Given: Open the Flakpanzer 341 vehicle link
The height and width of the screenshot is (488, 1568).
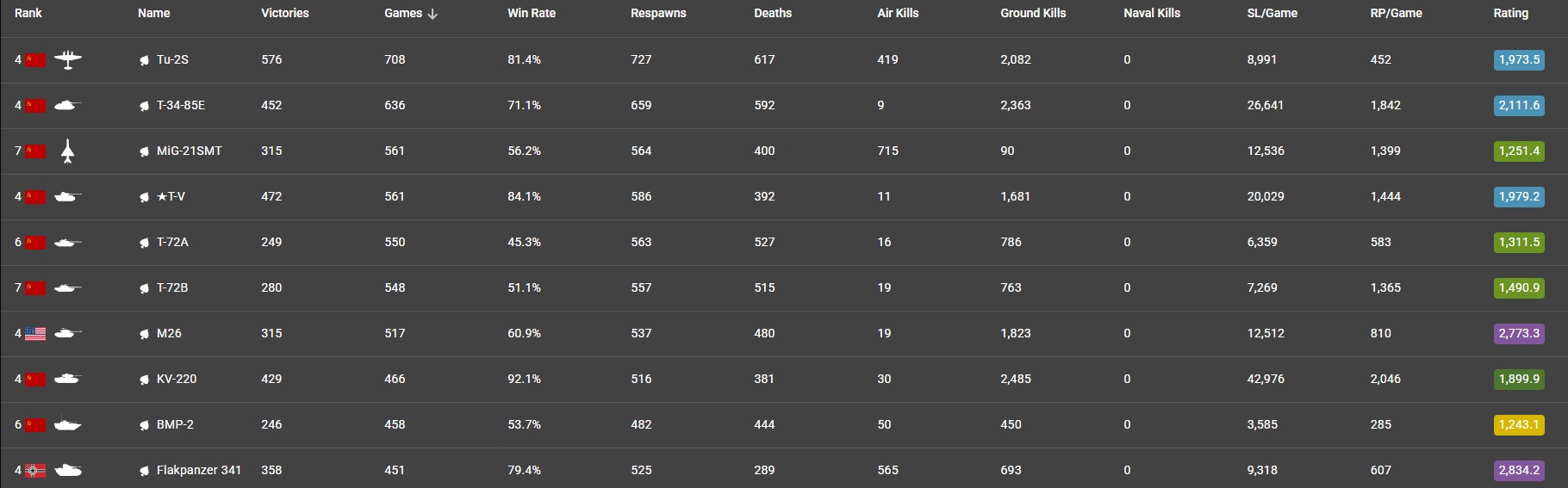Looking at the screenshot, I should tap(199, 470).
